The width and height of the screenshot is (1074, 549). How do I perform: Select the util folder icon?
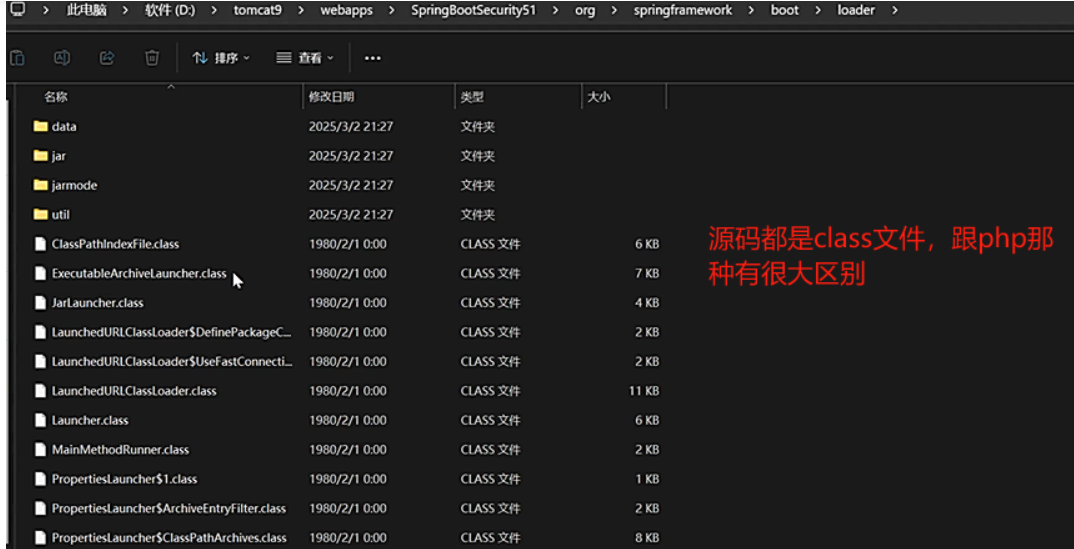[41, 215]
